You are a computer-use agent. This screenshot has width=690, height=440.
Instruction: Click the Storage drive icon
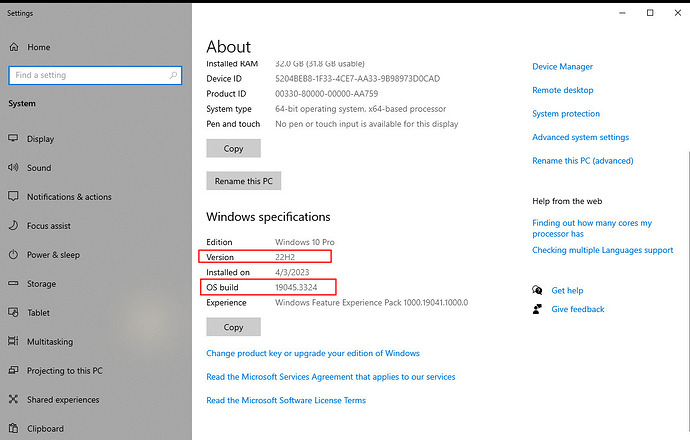(13, 283)
